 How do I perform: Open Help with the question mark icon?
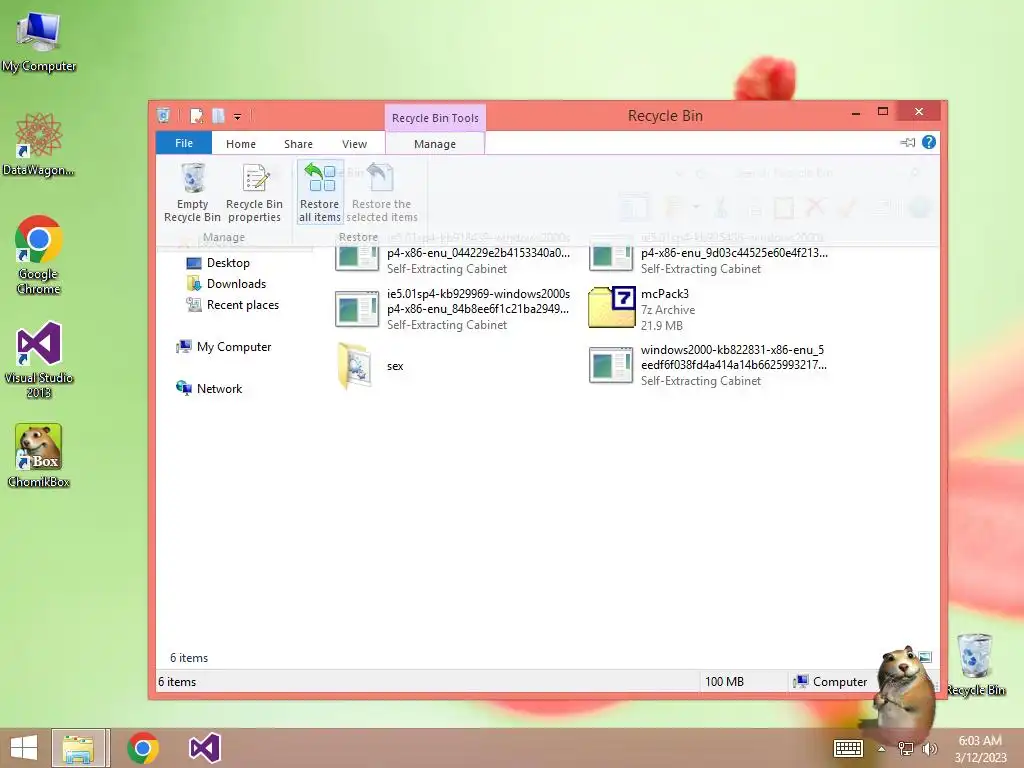point(929,142)
